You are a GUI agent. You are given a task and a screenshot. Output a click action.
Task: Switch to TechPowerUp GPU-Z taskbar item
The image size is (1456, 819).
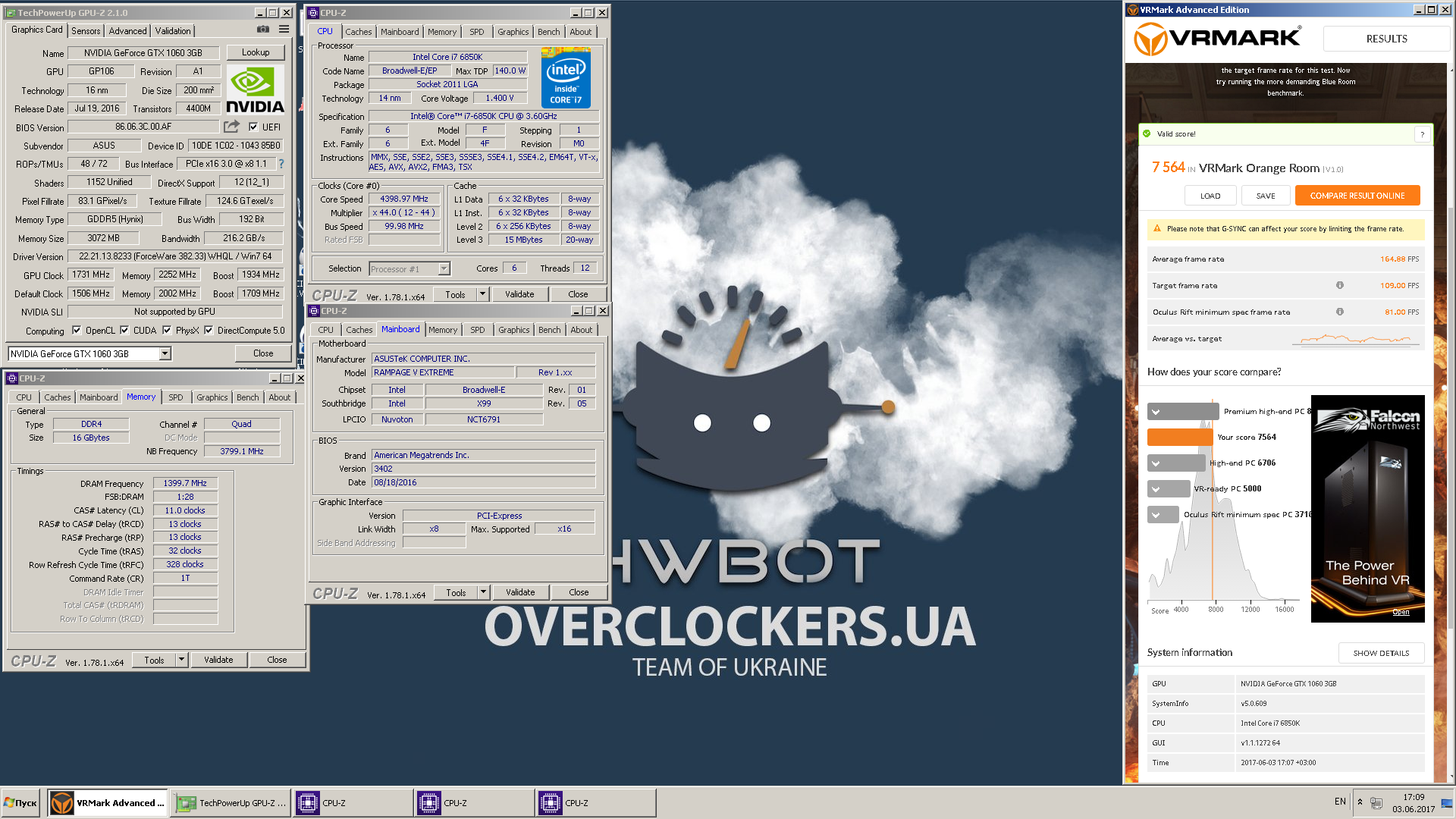(x=231, y=802)
